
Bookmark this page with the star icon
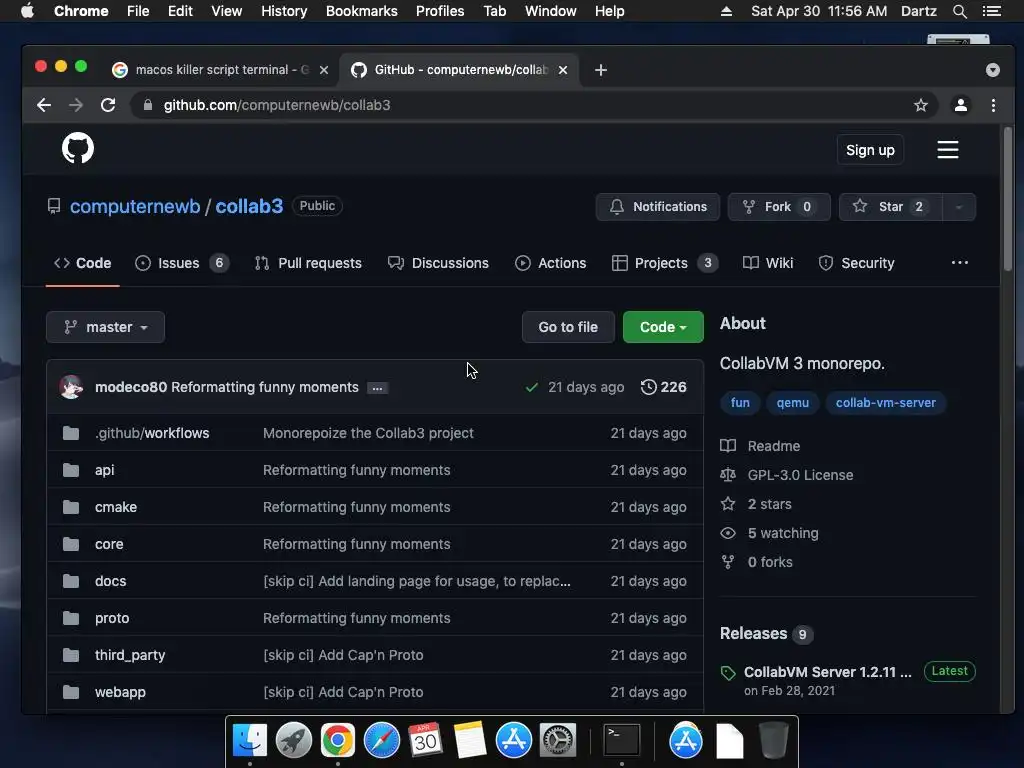921,105
